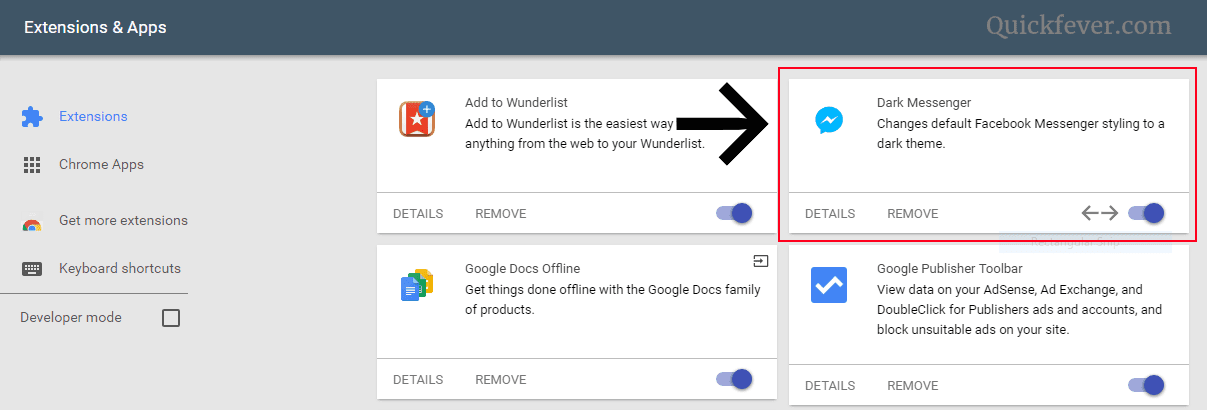This screenshot has width=1207, height=410.
Task: Open Get more extensions link
Action: (x=123, y=220)
